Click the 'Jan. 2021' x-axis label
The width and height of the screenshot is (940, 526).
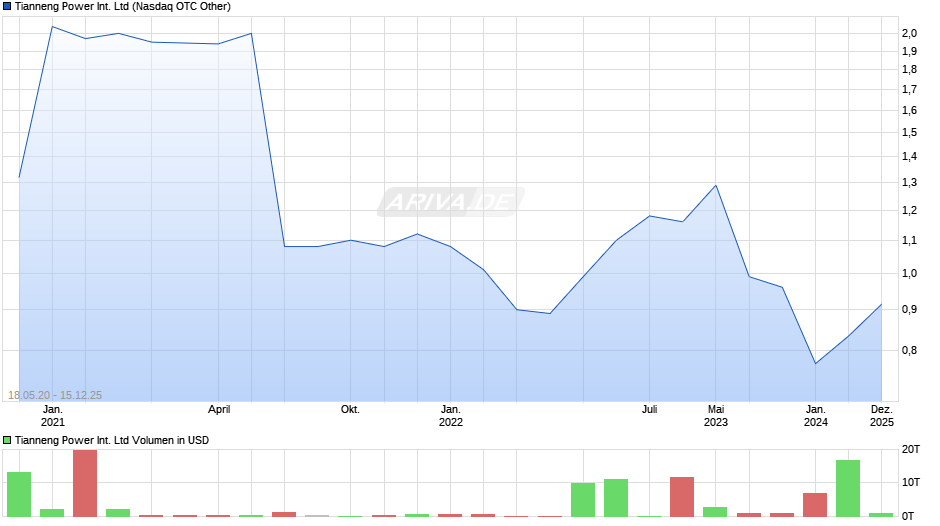(x=53, y=416)
